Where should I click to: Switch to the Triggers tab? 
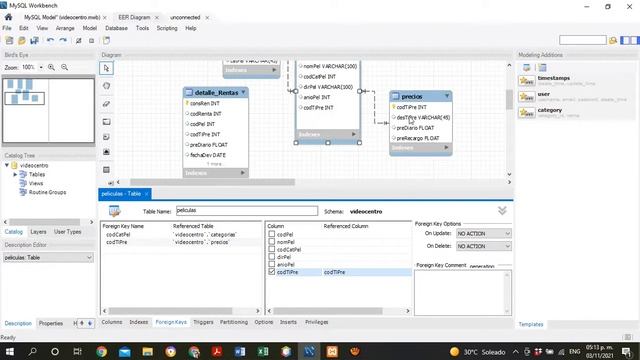tap(203, 322)
